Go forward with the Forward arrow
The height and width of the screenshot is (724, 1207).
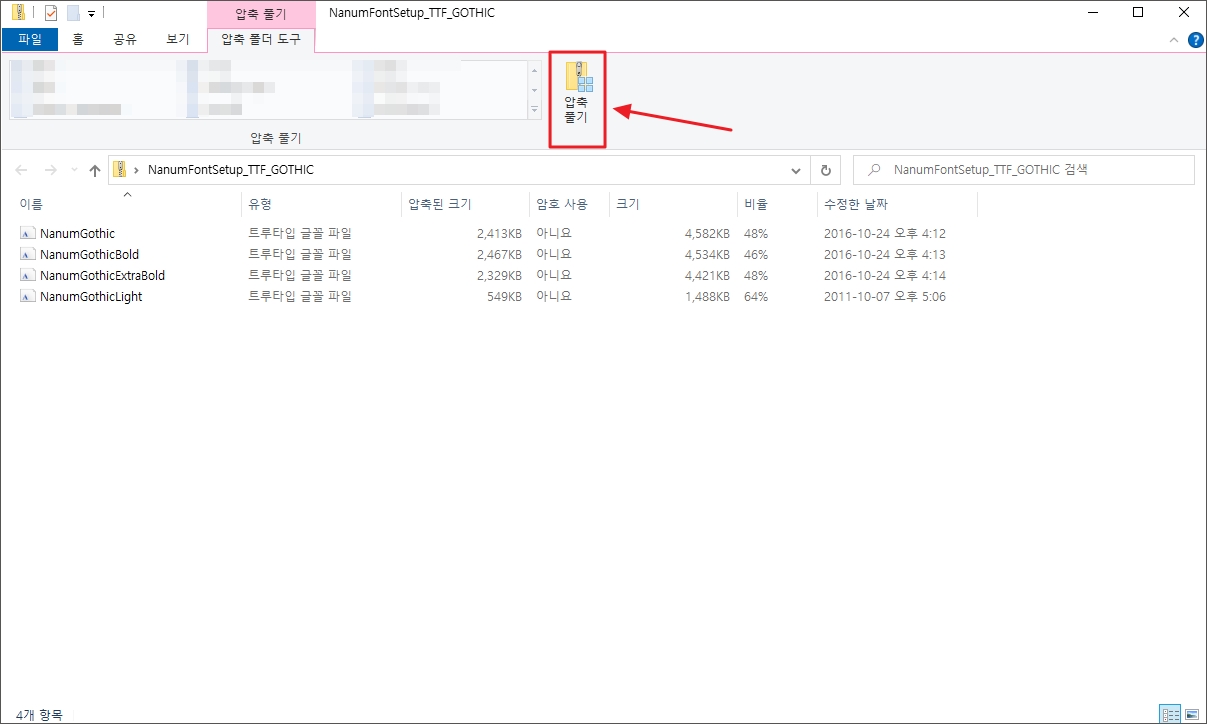pyautogui.click(x=51, y=170)
